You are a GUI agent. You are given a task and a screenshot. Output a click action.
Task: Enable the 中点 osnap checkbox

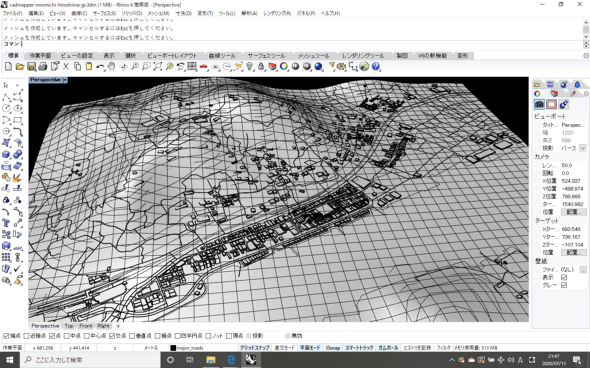[67, 336]
